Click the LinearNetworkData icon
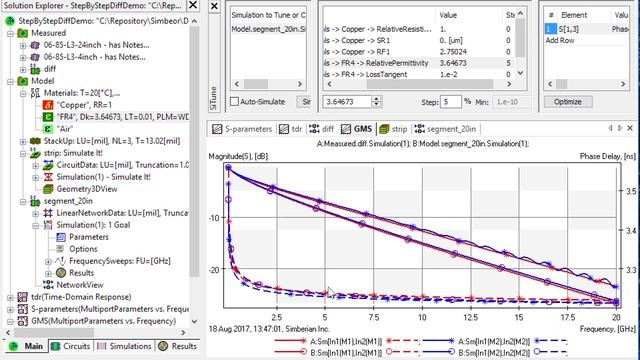This screenshot has height=360, width=640. 48,213
